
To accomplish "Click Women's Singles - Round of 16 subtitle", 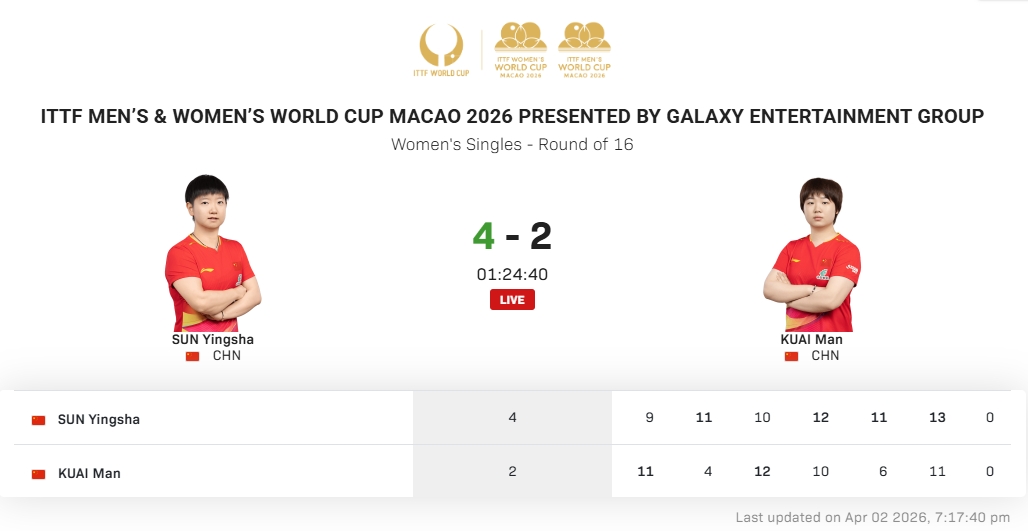I will point(512,145).
